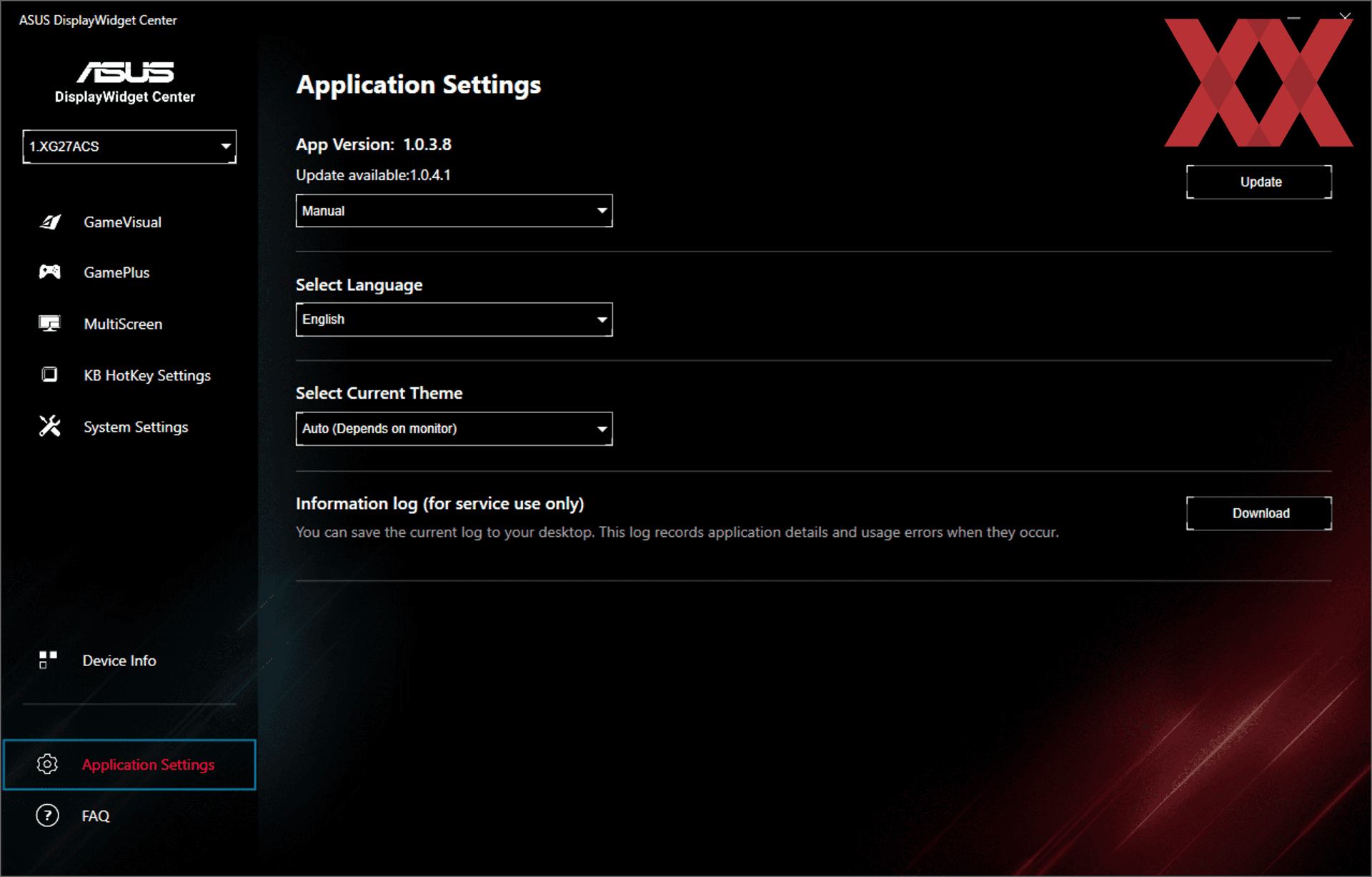This screenshot has height=877, width=1372.
Task: Open KB HotKey Settings
Action: click(x=147, y=375)
